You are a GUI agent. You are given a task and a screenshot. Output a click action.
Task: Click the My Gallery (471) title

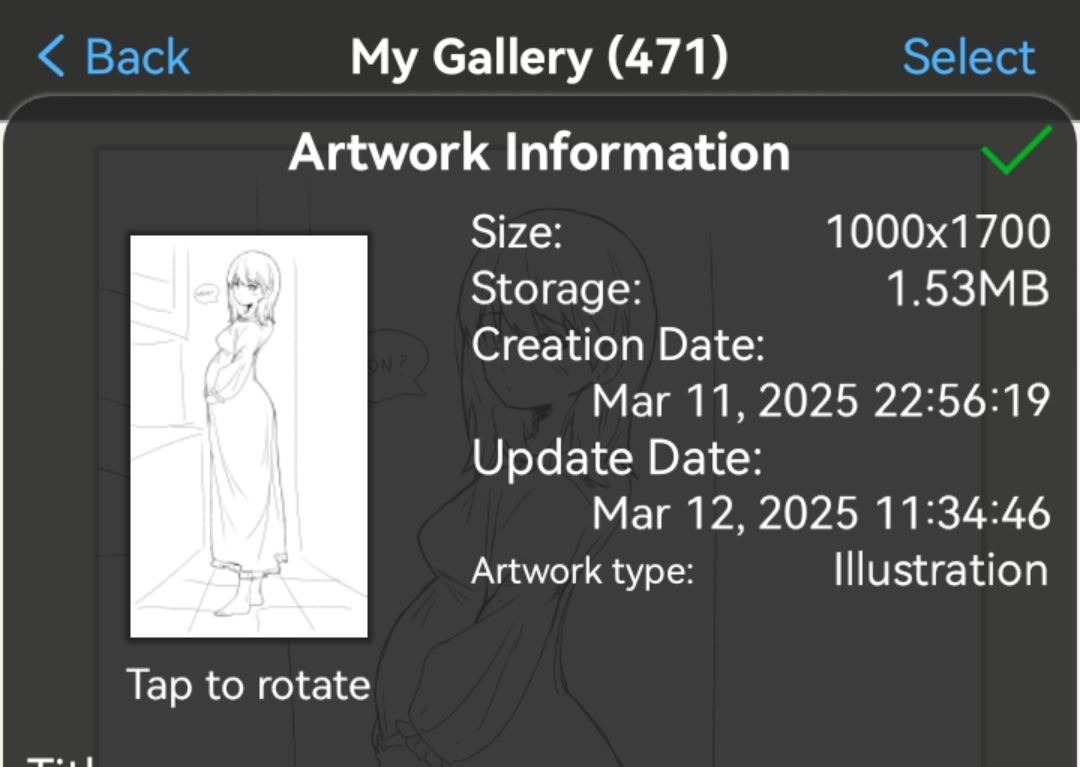(539, 57)
